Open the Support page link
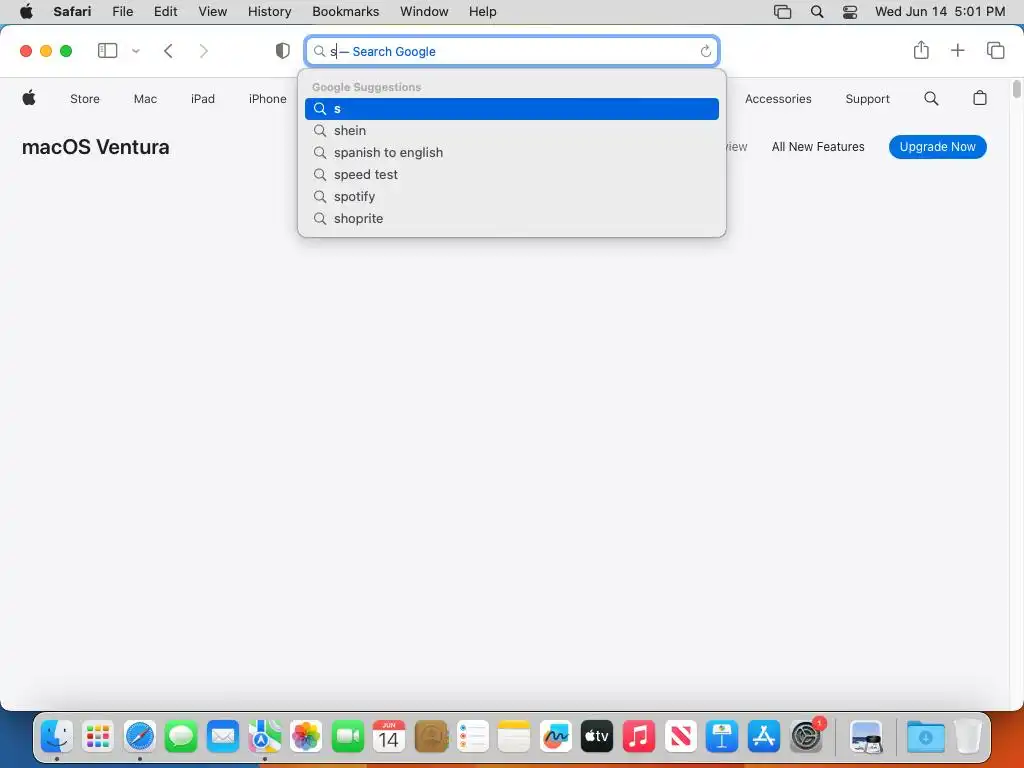Image resolution: width=1024 pixels, height=768 pixels. (x=867, y=99)
